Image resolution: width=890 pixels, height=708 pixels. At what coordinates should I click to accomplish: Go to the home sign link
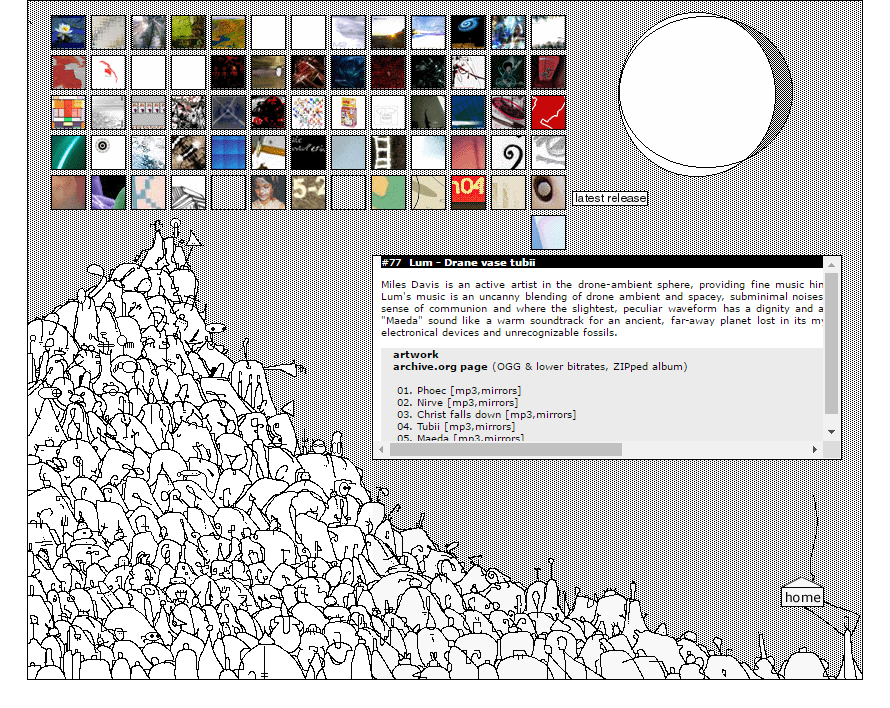tap(802, 597)
